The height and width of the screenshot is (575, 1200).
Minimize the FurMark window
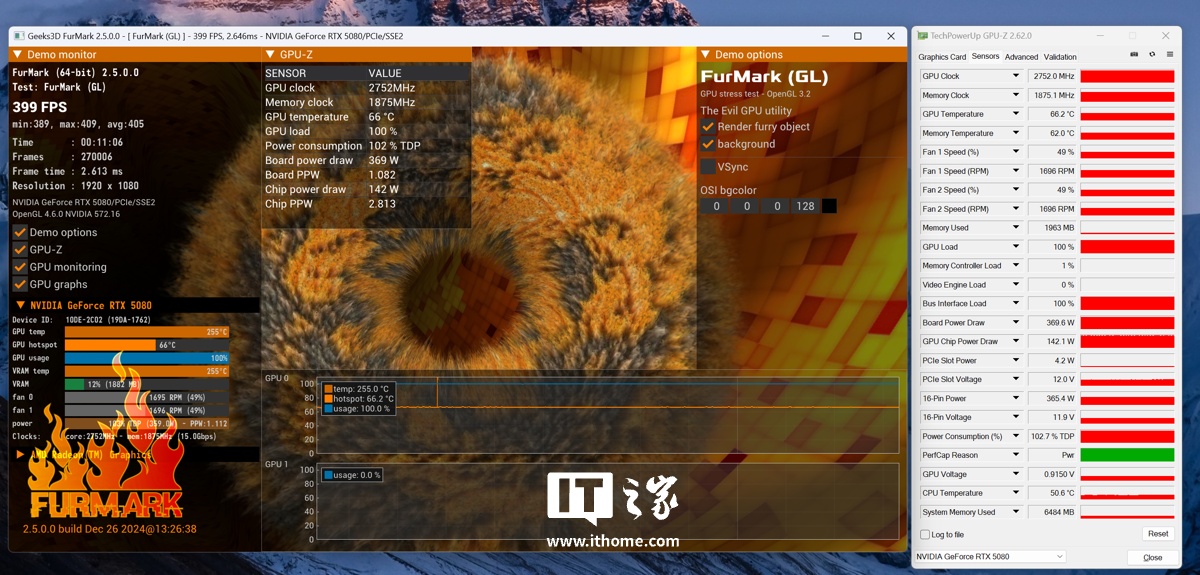pyautogui.click(x=826, y=36)
